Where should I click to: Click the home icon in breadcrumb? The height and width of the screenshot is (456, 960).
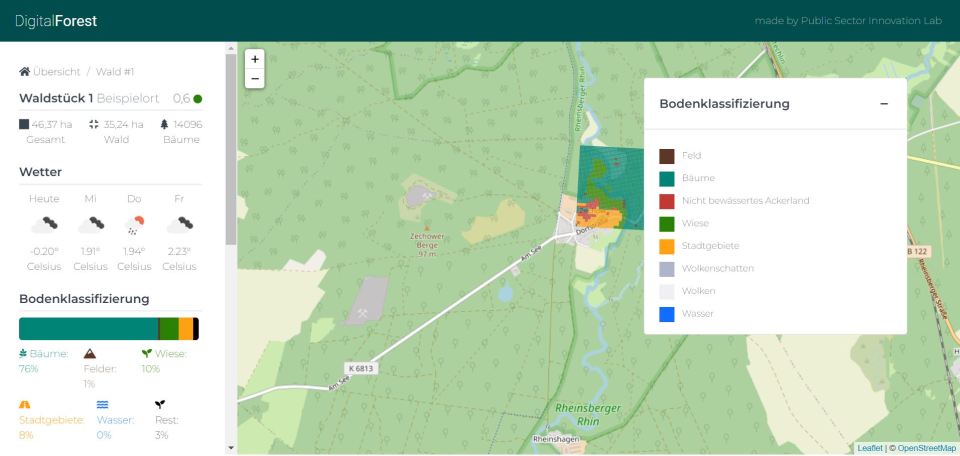point(25,72)
